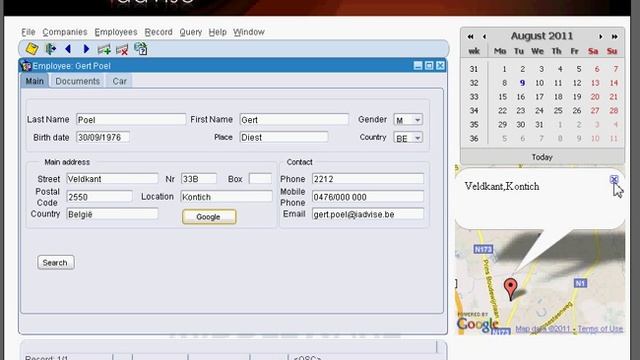Click the Google button
This screenshot has width=640, height=360.
209,217
